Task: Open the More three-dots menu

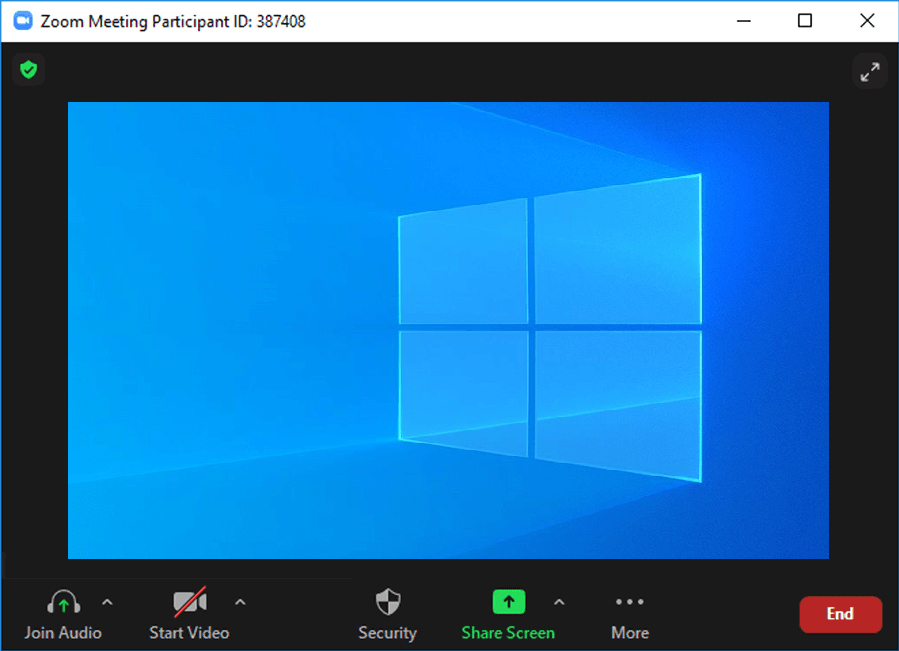Action: [x=630, y=602]
